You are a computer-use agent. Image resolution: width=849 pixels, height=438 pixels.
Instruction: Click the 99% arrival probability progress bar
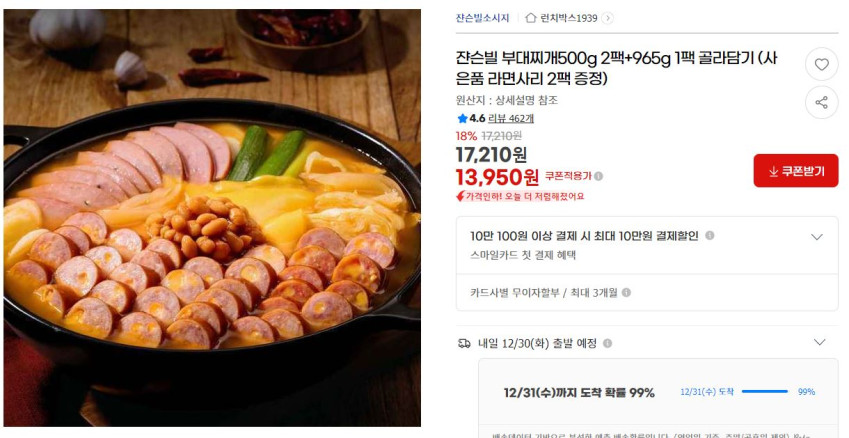(765, 391)
